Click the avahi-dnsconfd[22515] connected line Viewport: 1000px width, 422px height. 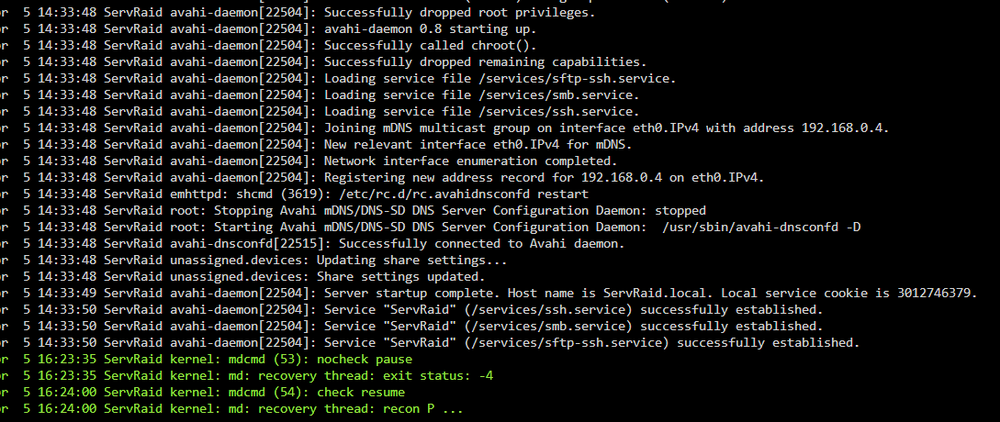pyautogui.click(x=312, y=244)
